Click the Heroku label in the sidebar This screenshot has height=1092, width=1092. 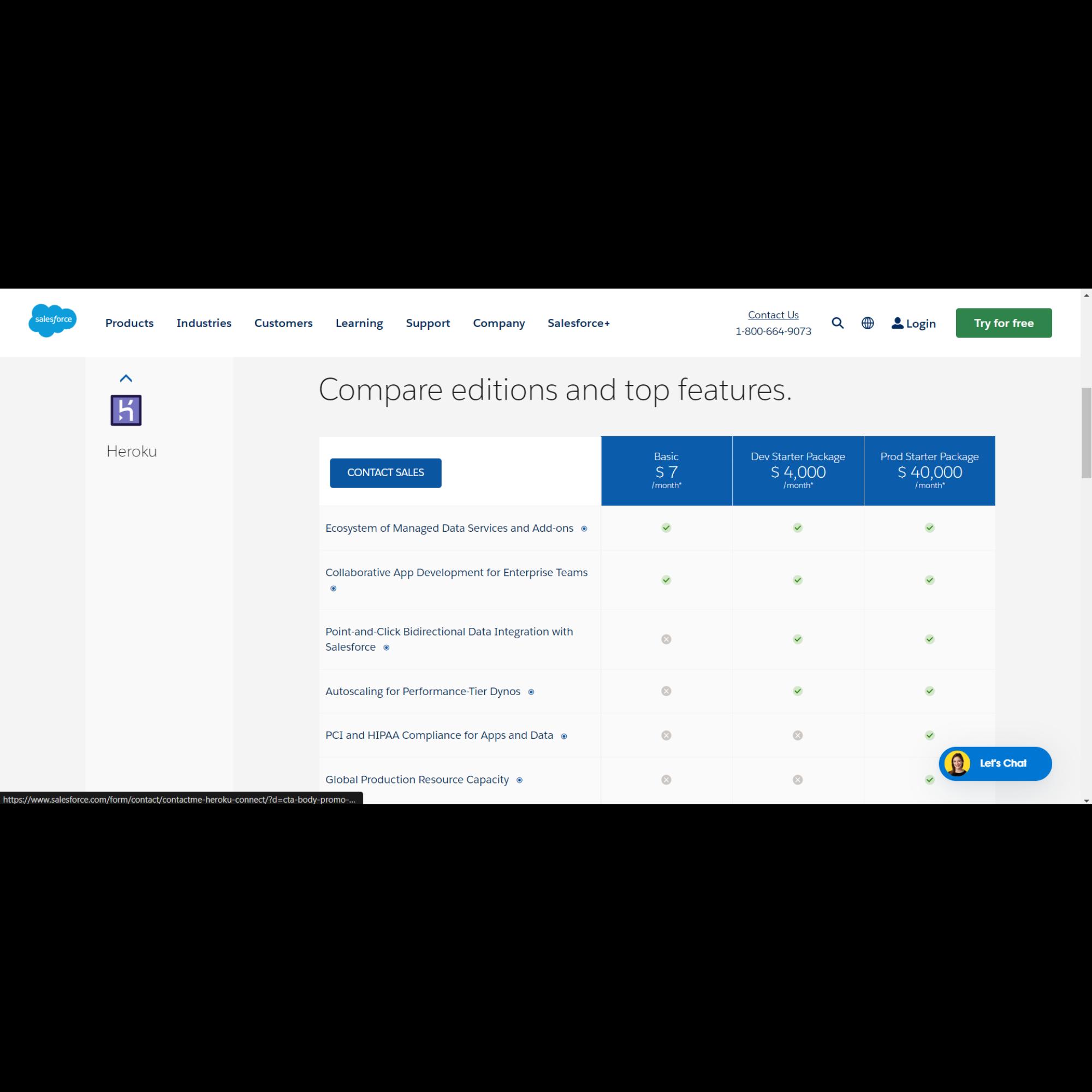[x=132, y=451]
